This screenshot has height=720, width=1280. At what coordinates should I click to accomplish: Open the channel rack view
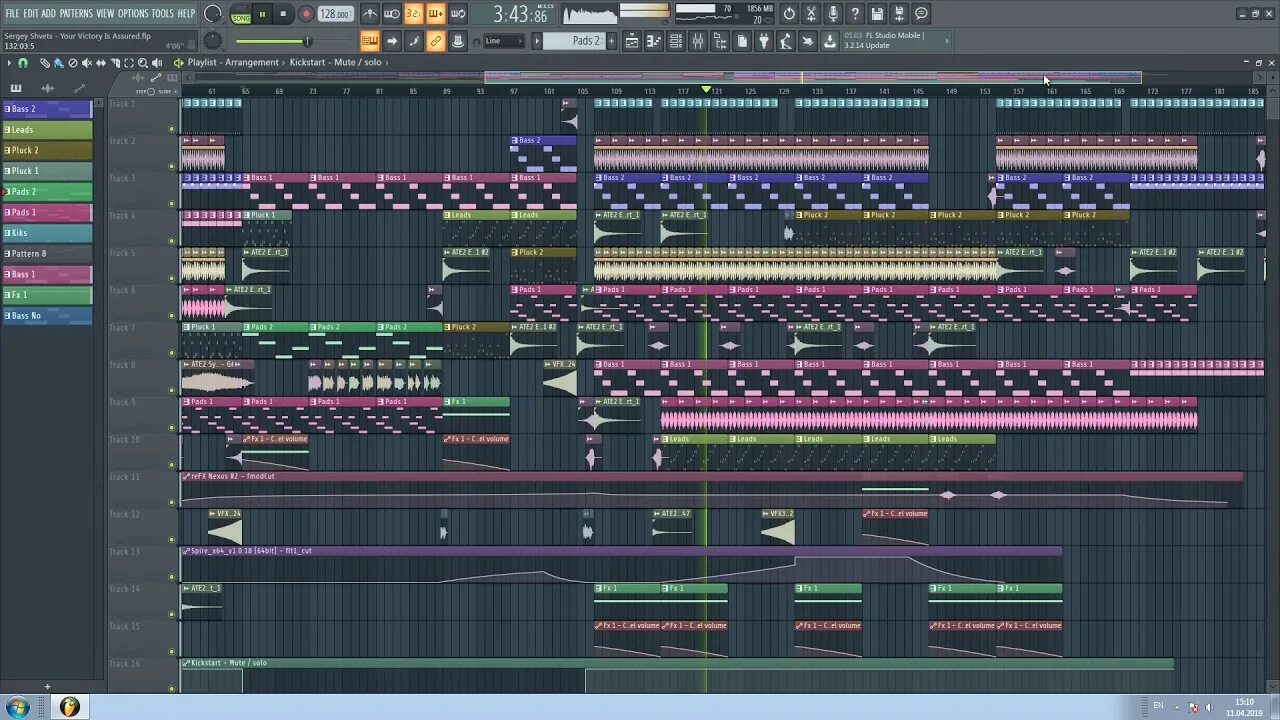[676, 41]
